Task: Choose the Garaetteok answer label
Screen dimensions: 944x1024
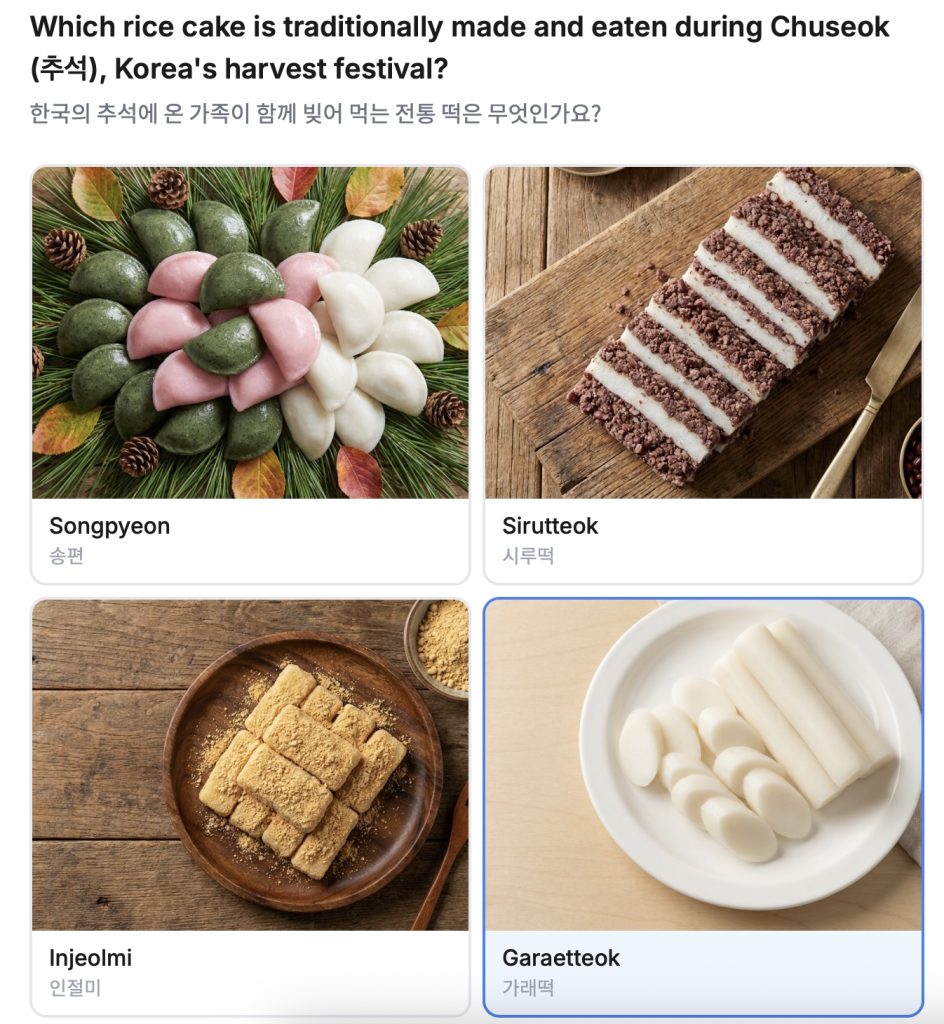Action: coord(561,958)
